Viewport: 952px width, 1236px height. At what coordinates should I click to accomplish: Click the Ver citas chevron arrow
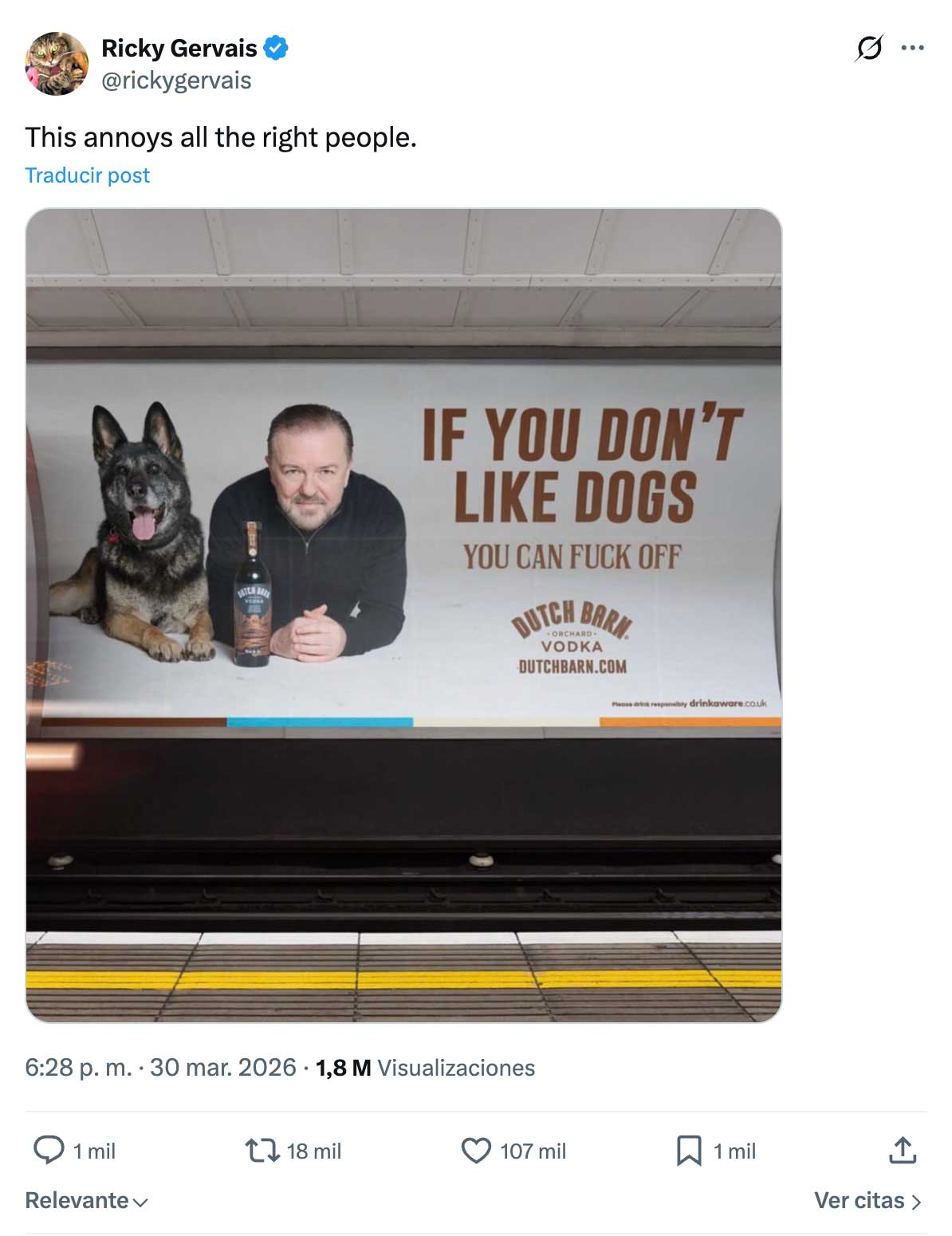(916, 1201)
